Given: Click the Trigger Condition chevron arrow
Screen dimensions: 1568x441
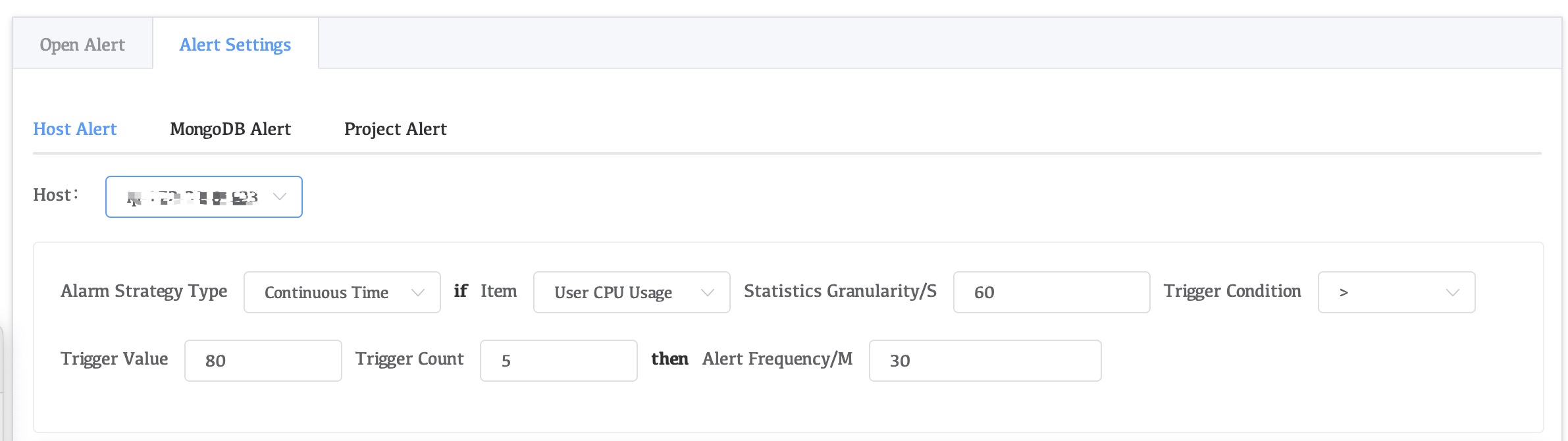Looking at the screenshot, I should tap(1452, 292).
